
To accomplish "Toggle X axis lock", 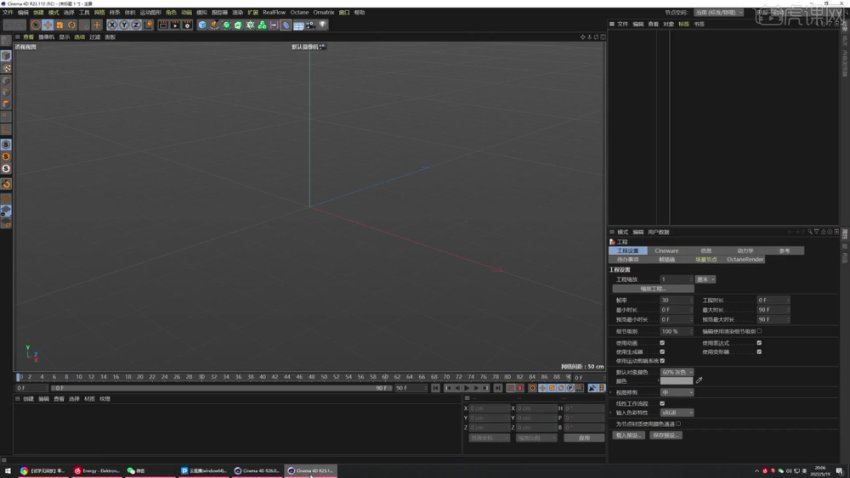I will click(x=112, y=25).
